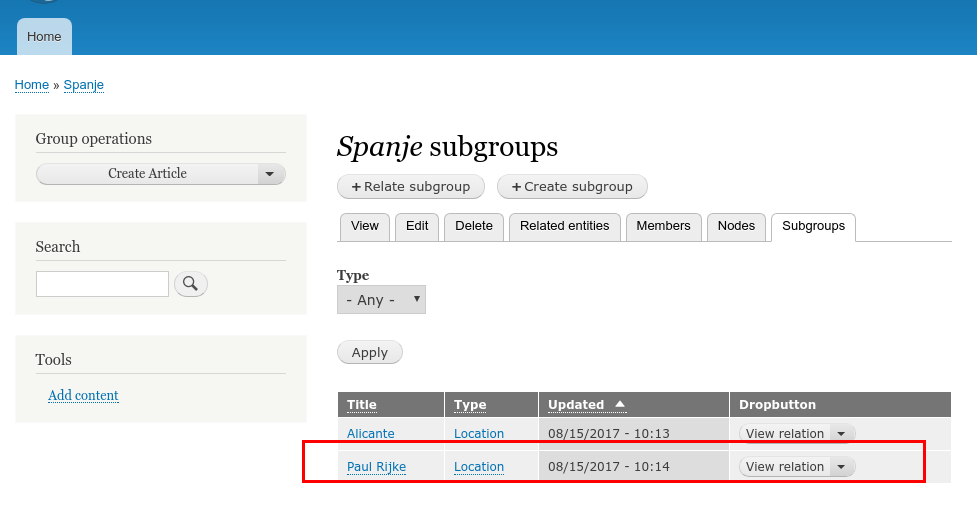
Task: Open the Related entities tab
Action: click(x=565, y=226)
